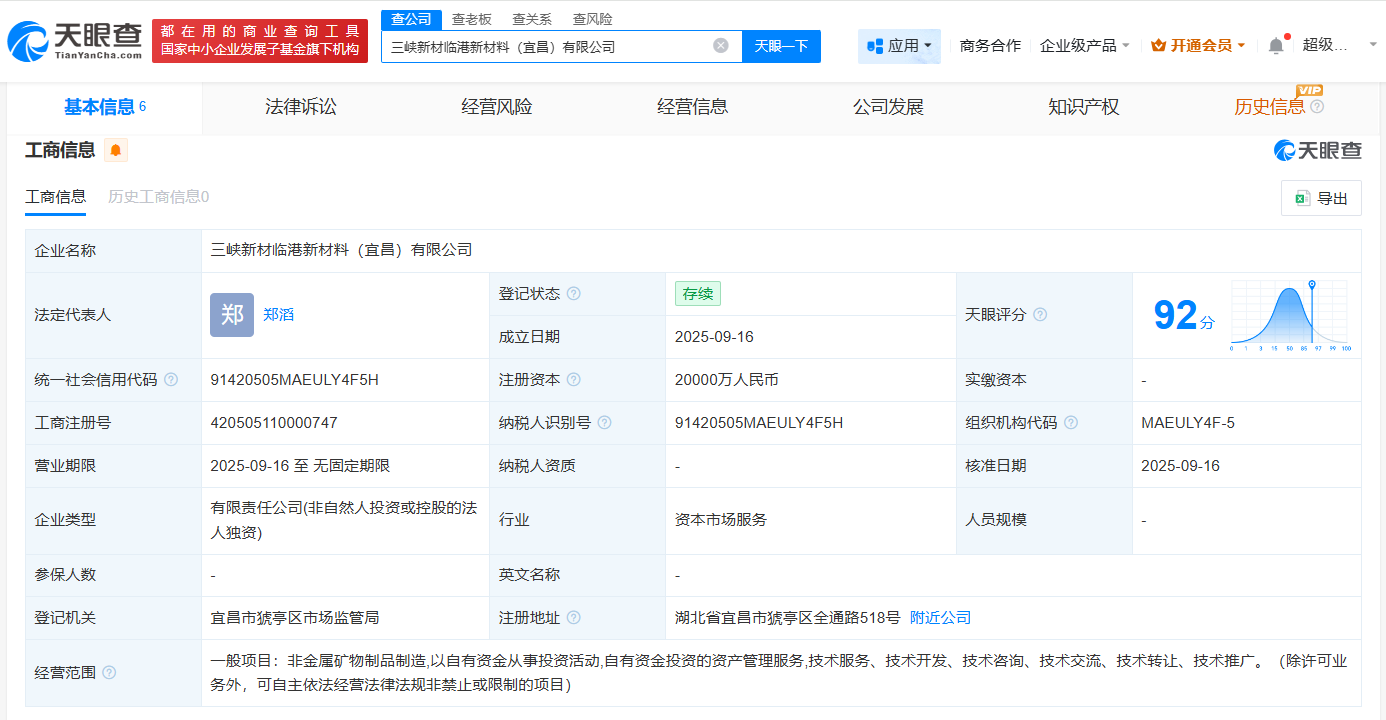Open the help icon next to 天眼评分
Image resolution: width=1386 pixels, height=720 pixels.
click(x=1040, y=314)
